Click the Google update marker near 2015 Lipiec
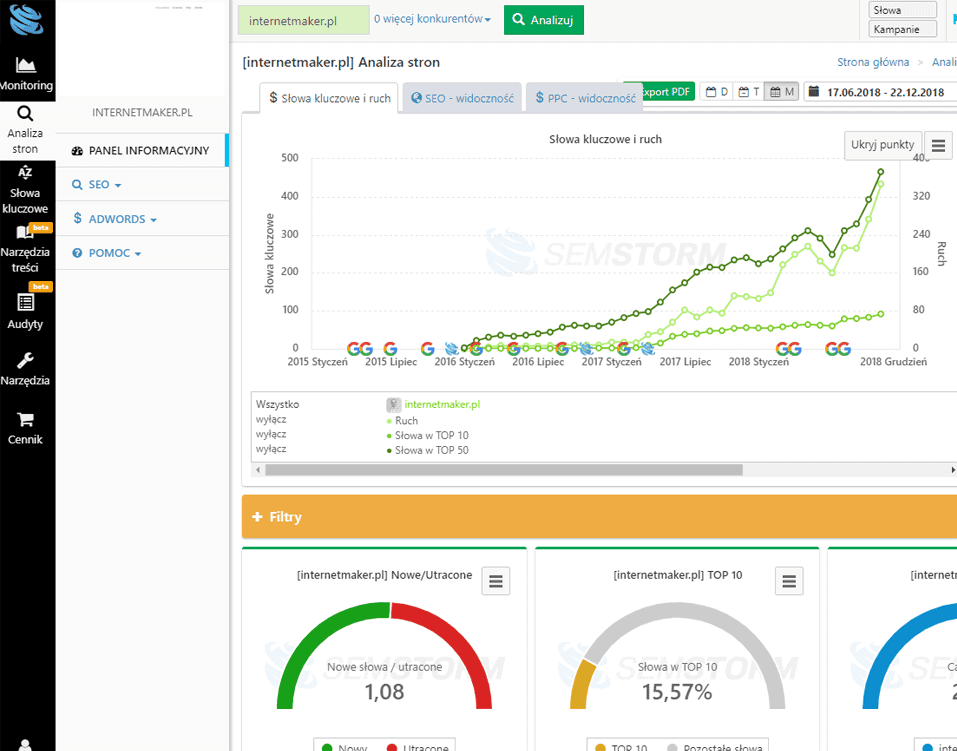This screenshot has height=751, width=957. pos(390,349)
